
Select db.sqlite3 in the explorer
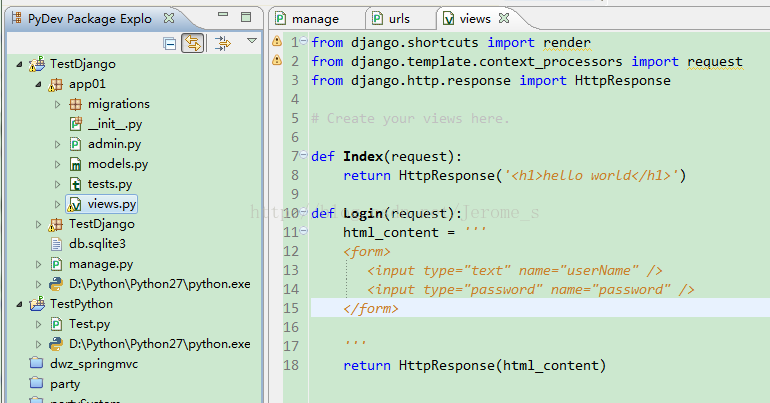[97, 244]
